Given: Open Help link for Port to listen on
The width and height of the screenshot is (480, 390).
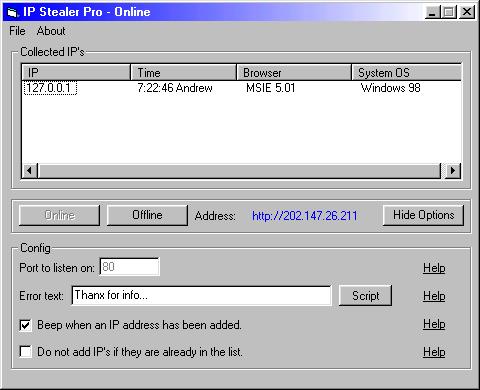Looking at the screenshot, I should [x=434, y=268].
